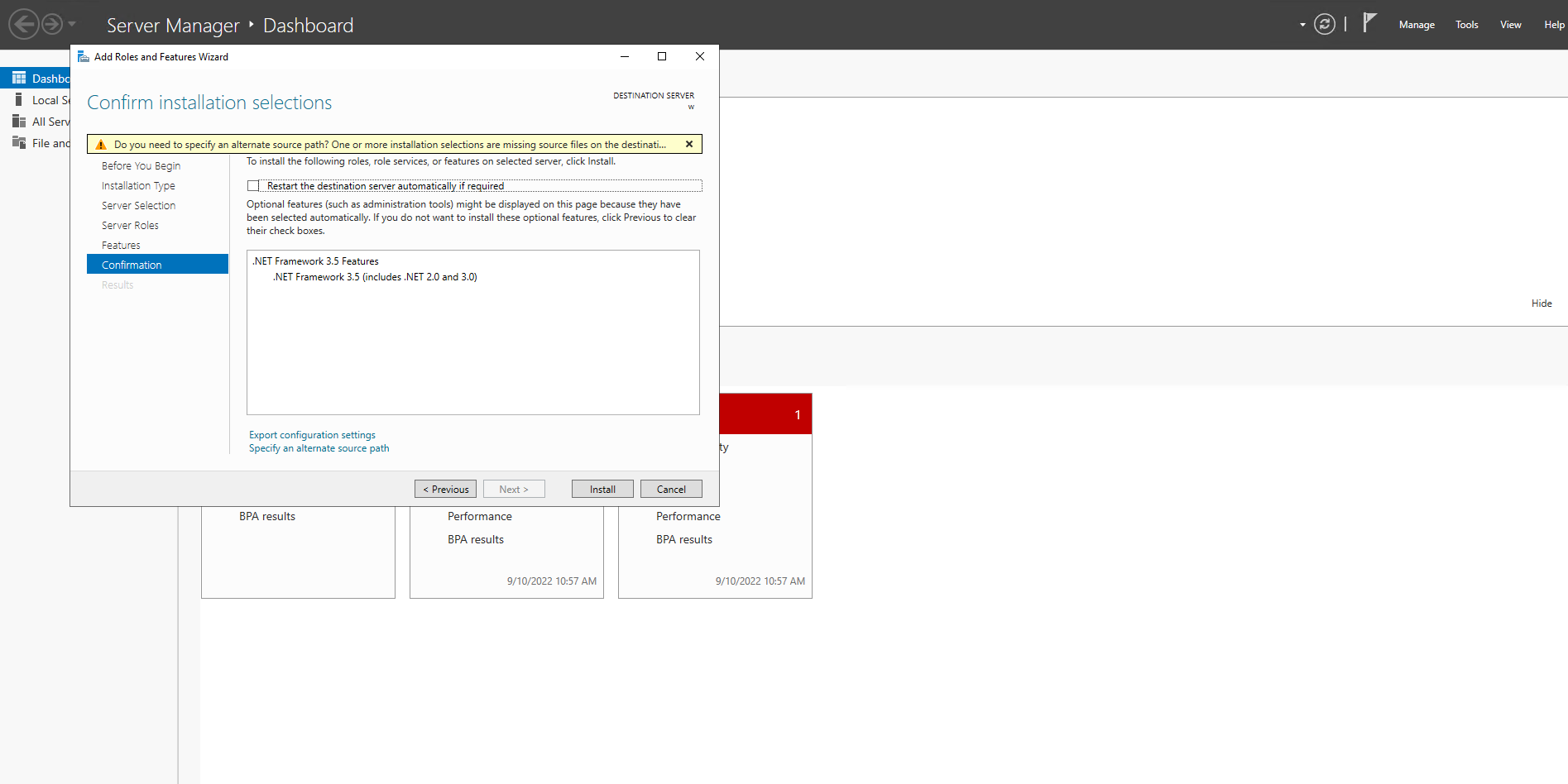The image size is (1568, 784).
Task: Dismiss the alternate source path warning
Action: pos(689,144)
